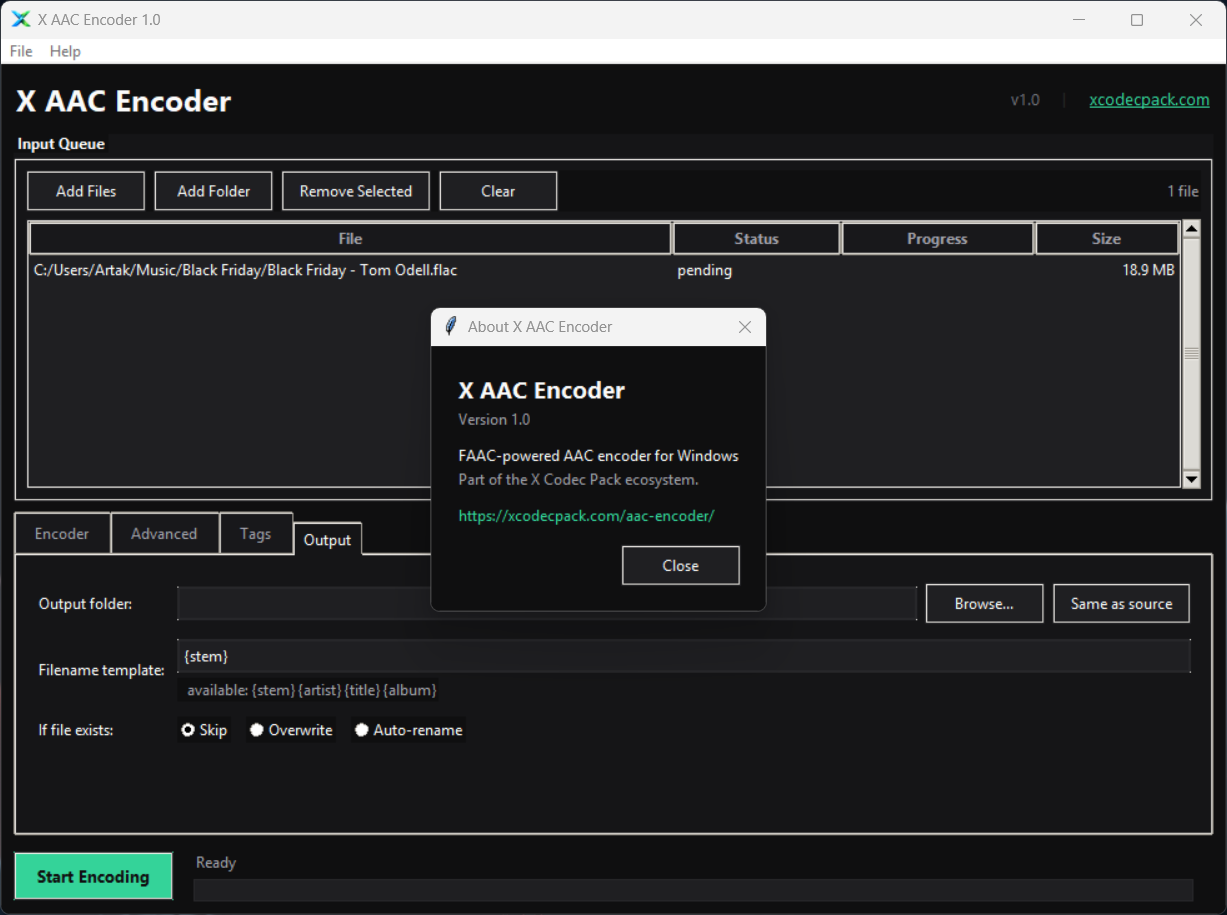1227x915 pixels.
Task: Click Remove Selected button
Action: tap(356, 191)
